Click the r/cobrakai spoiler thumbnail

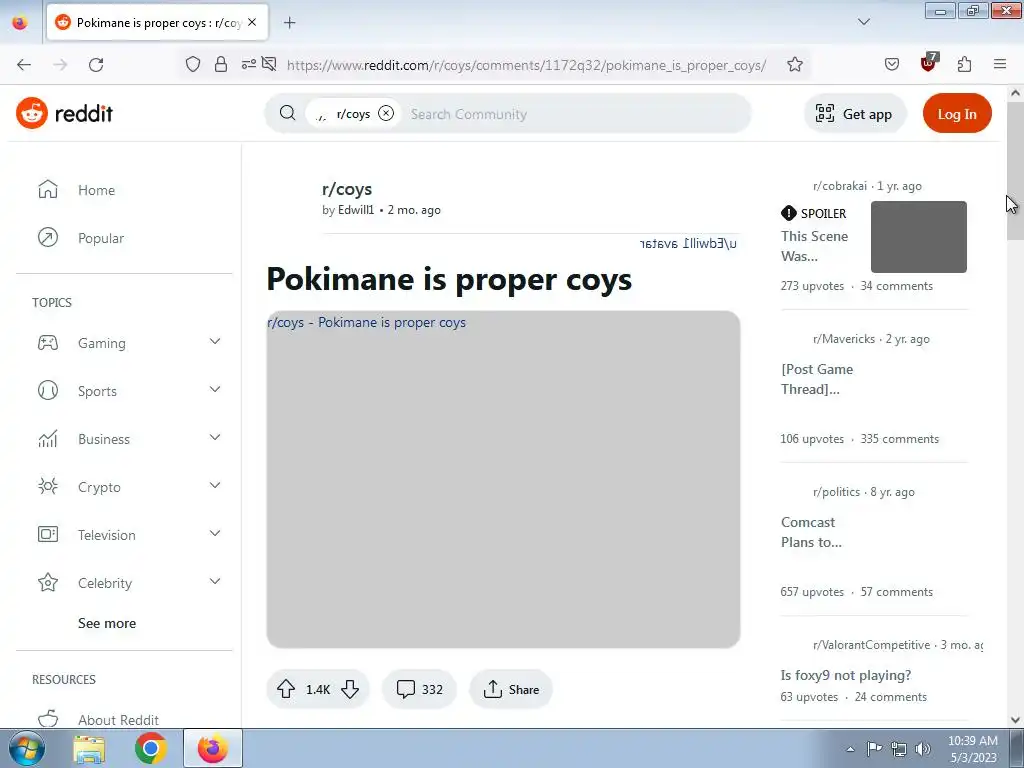tap(918, 236)
